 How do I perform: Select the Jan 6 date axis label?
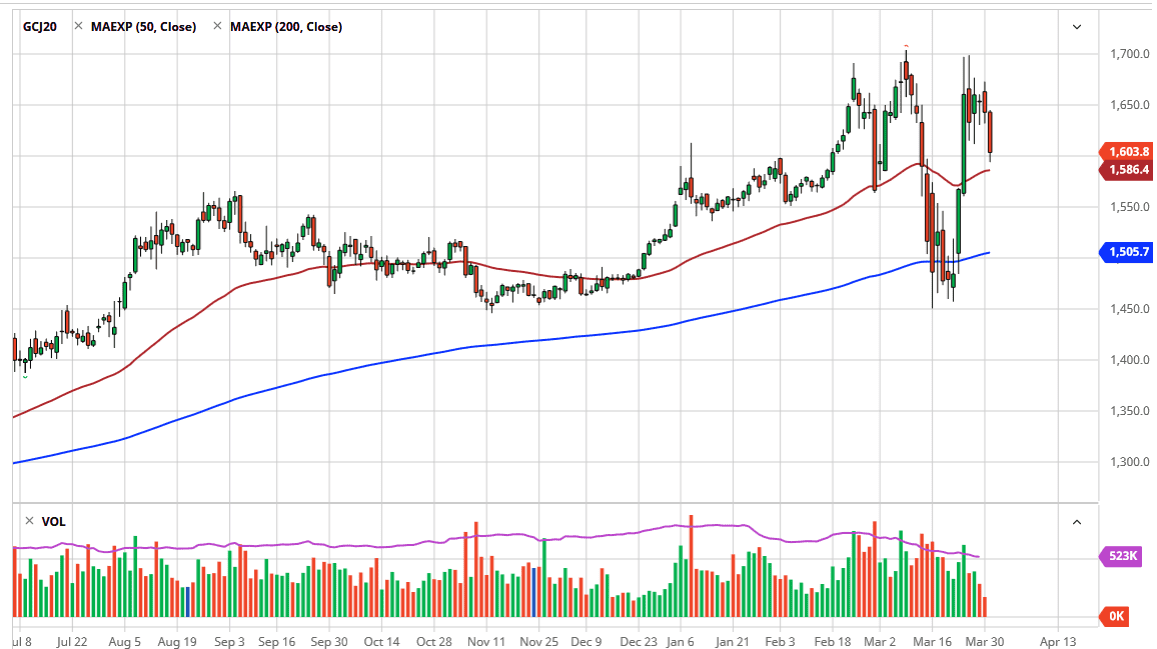click(680, 642)
